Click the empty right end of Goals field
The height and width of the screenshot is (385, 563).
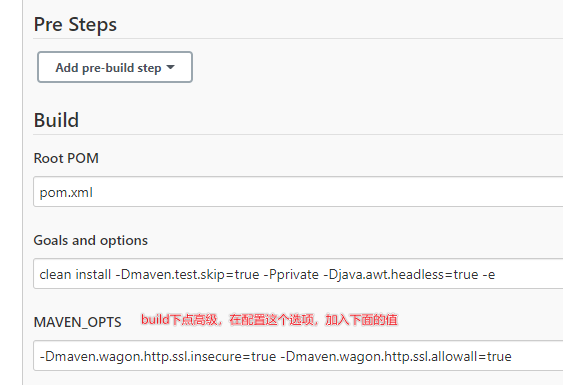tap(531, 274)
